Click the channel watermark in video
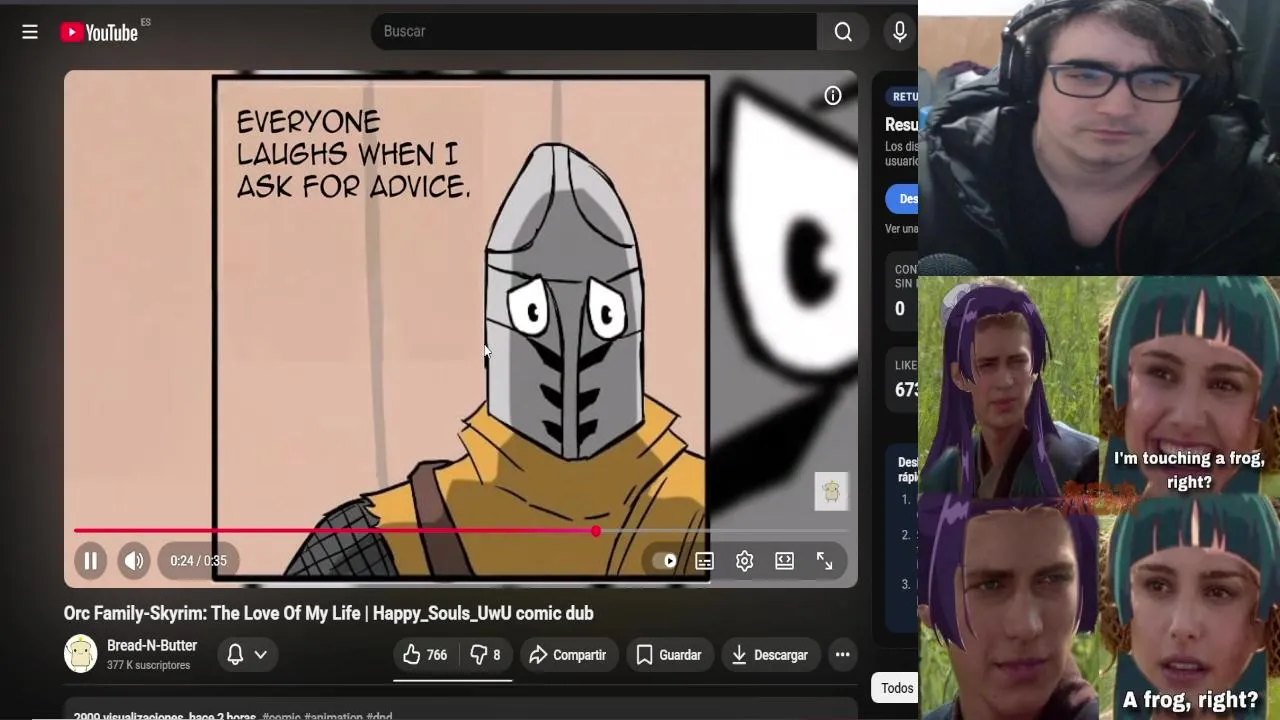This screenshot has width=1280, height=720. (x=831, y=491)
